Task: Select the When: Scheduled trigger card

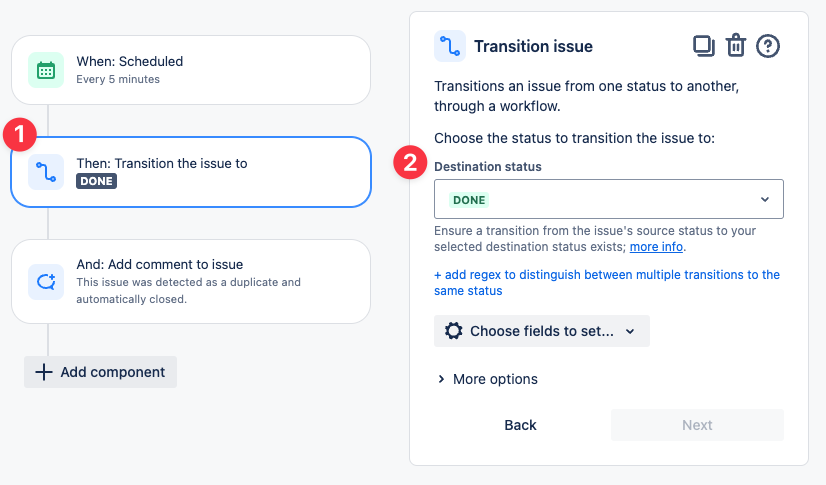Action: (x=190, y=70)
